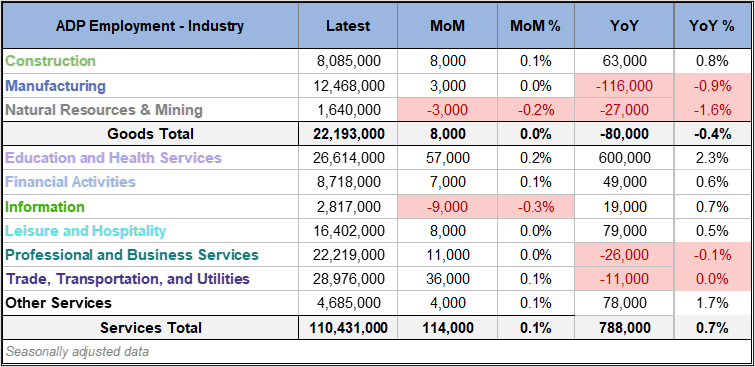
Task: Click Natural Resources & Mining MoM % -0.2%
Action: [x=536, y=110]
